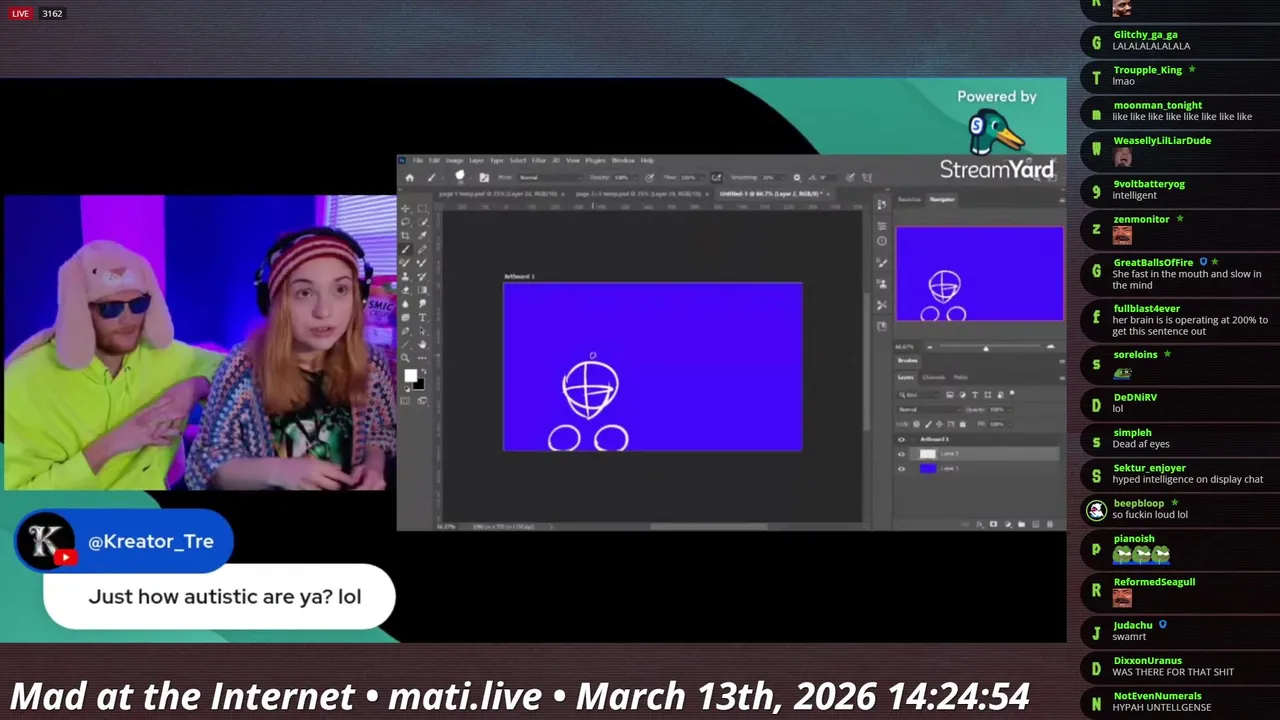This screenshot has height=720, width=1280.
Task: Toggle pressure for opacity button
Action: tap(649, 178)
